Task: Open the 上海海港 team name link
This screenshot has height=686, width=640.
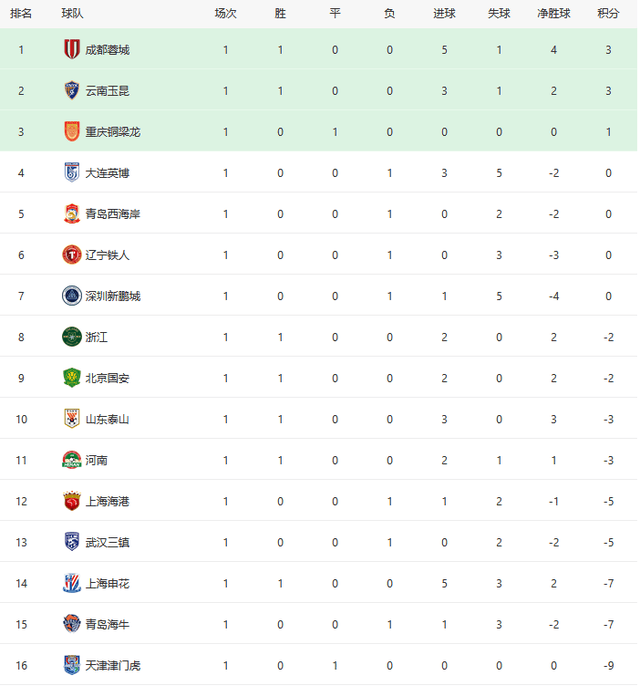Action: coord(107,501)
